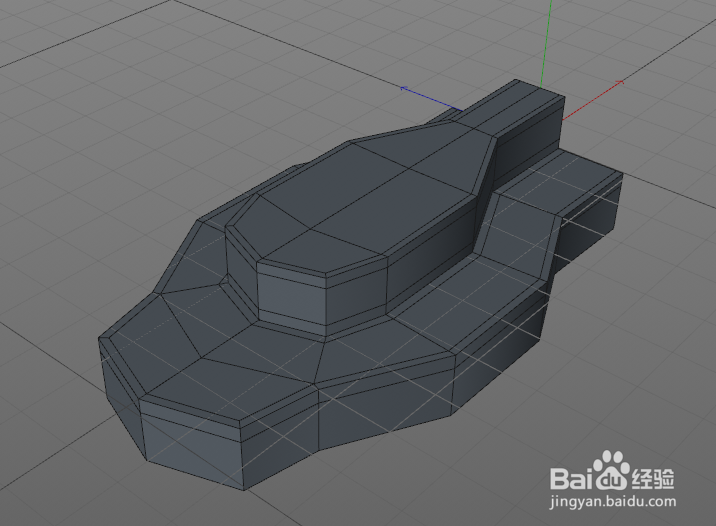This screenshot has width=716, height=526.
Task: Click the green Y-axis handle line
Action: pyautogui.click(x=546, y=43)
